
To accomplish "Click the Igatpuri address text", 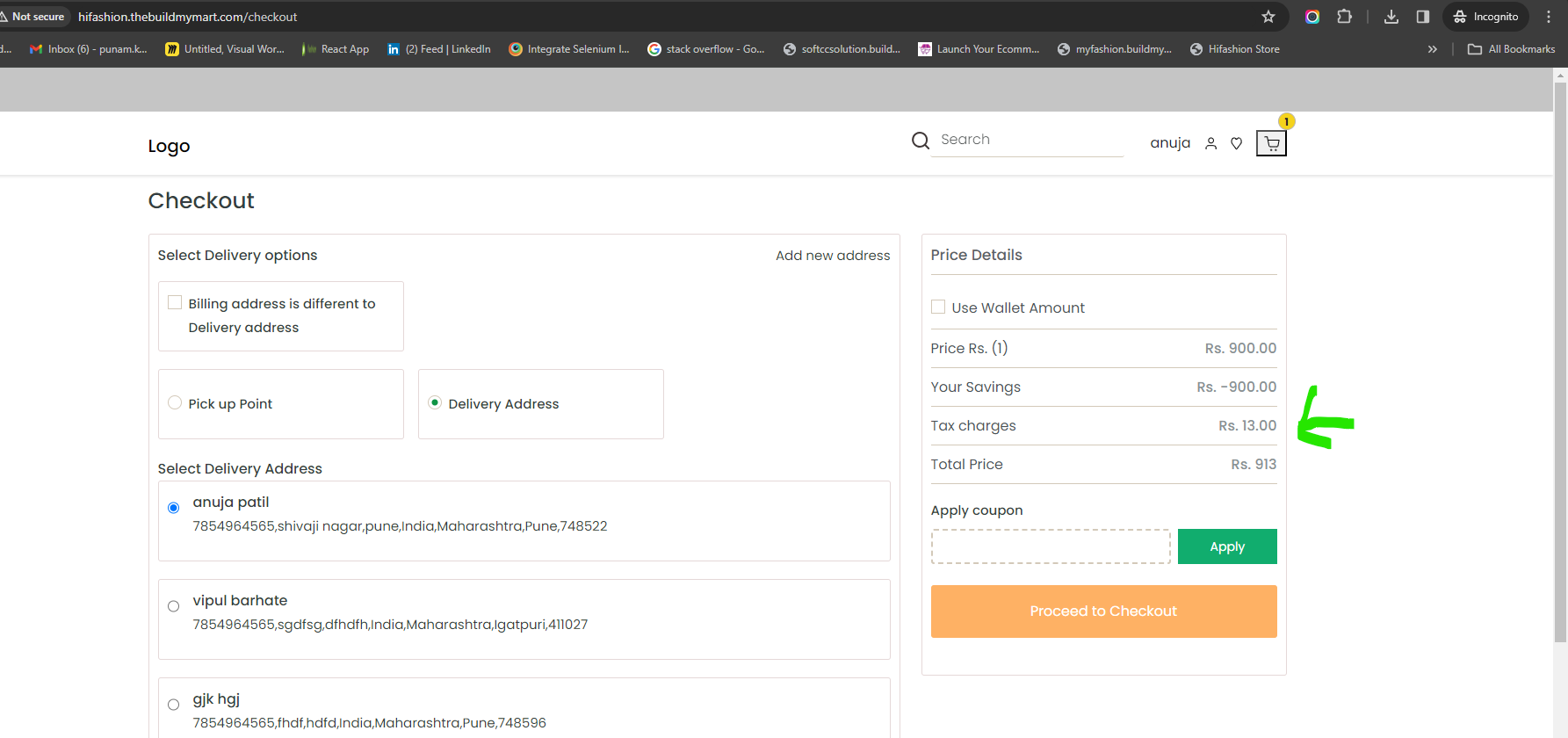I will tap(390, 625).
